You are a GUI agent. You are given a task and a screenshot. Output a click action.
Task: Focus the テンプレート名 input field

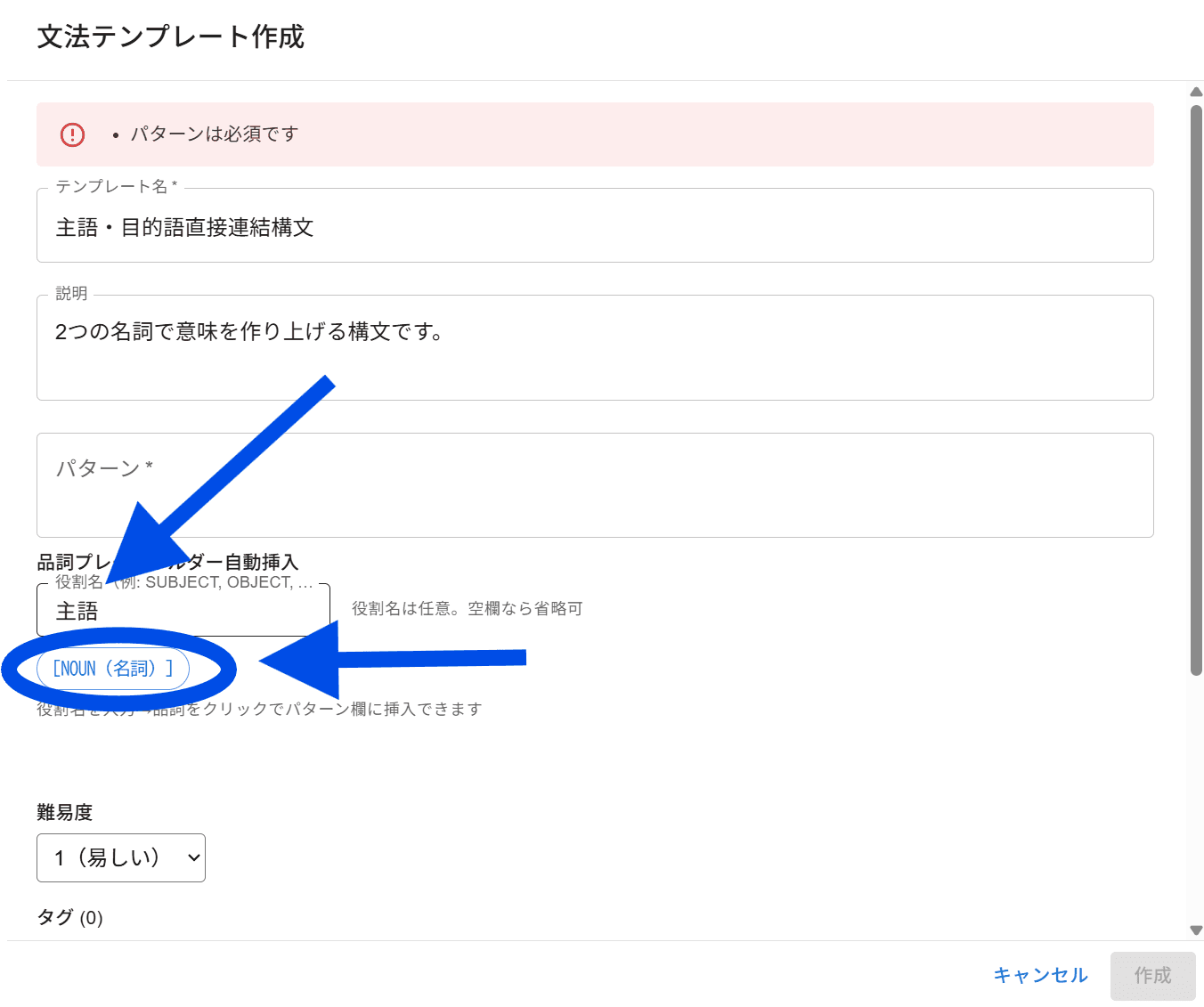(595, 228)
